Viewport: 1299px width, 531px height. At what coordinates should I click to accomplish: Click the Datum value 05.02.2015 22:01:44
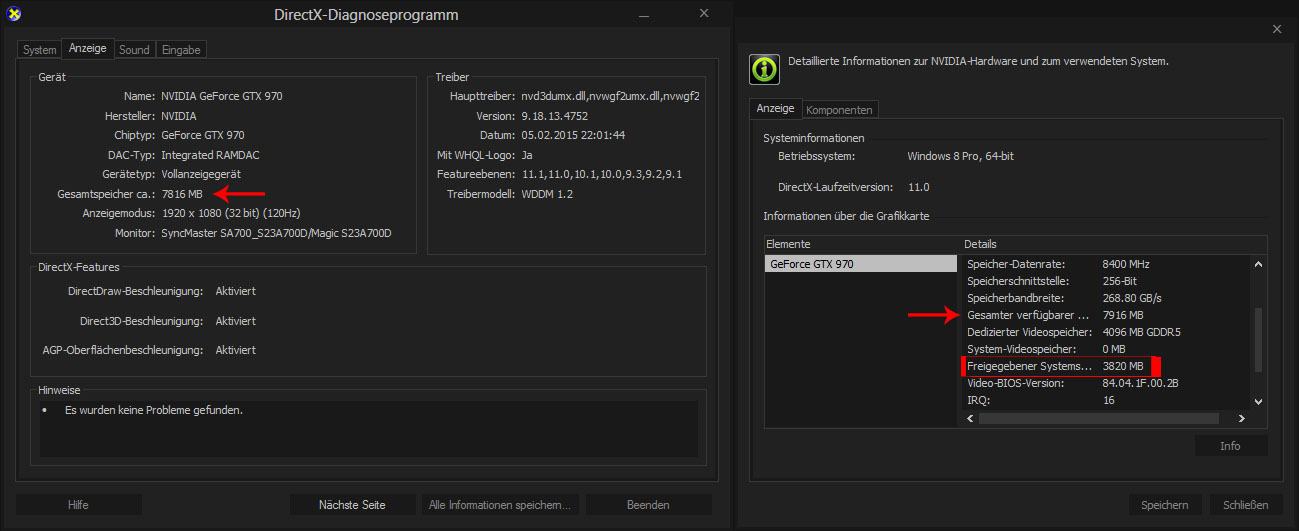coord(573,135)
